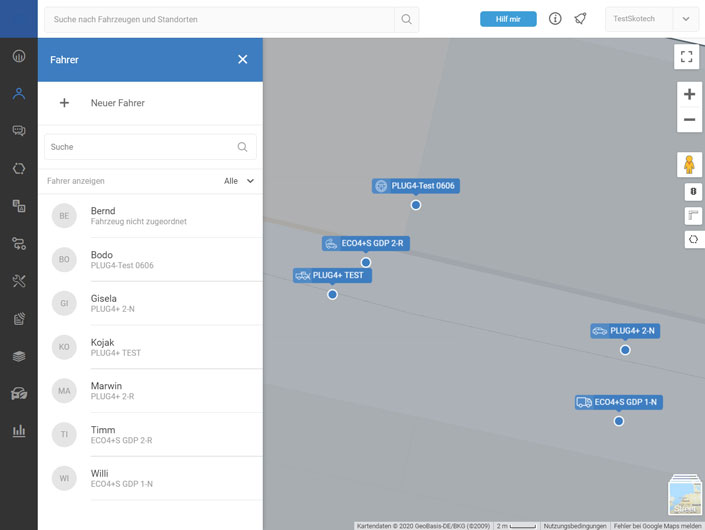
Task: Click the chat messages sidebar icon
Action: tap(18, 131)
